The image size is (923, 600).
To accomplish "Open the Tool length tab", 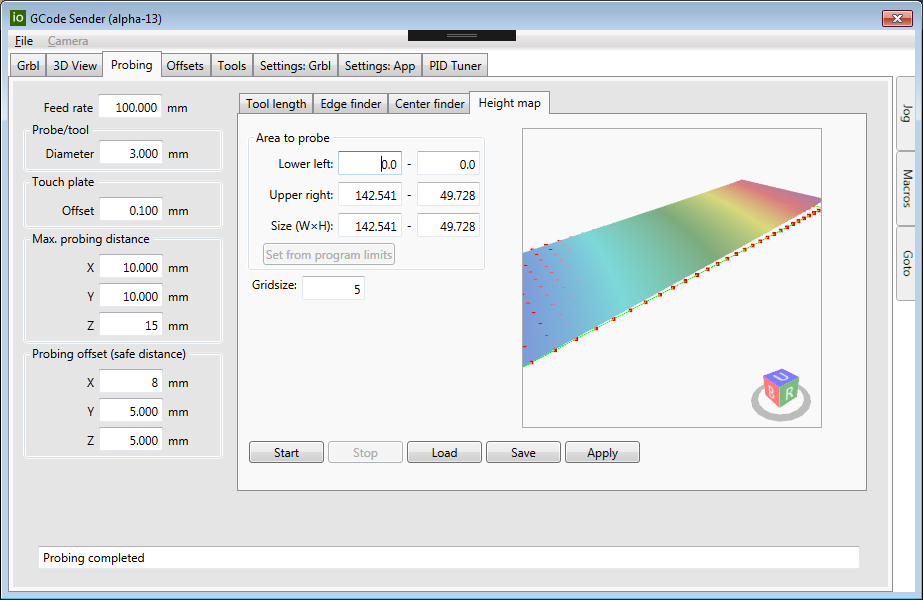I will click(276, 104).
